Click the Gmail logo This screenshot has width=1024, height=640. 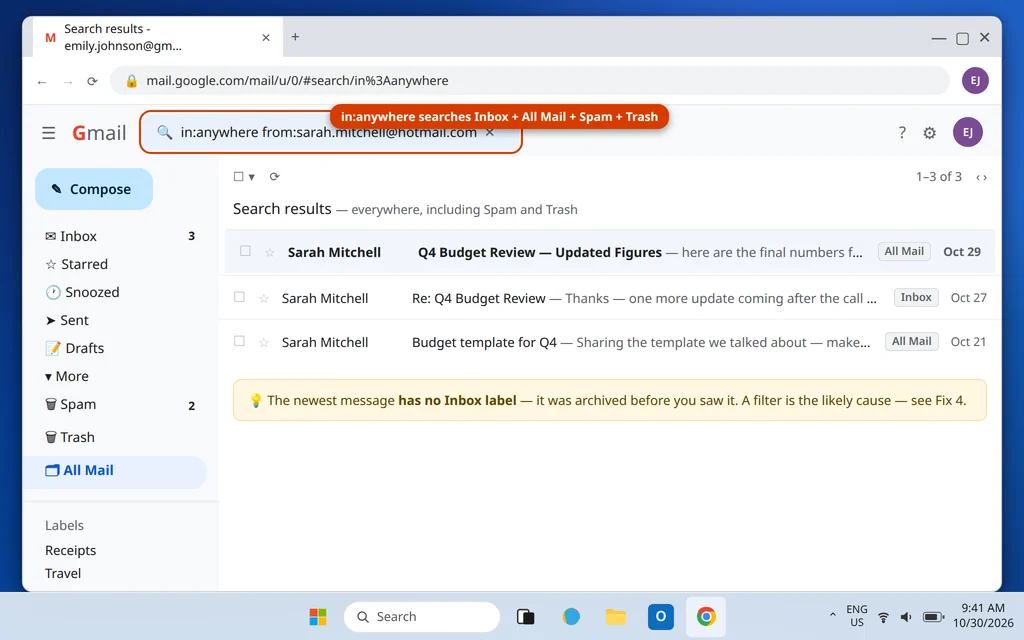click(99, 133)
